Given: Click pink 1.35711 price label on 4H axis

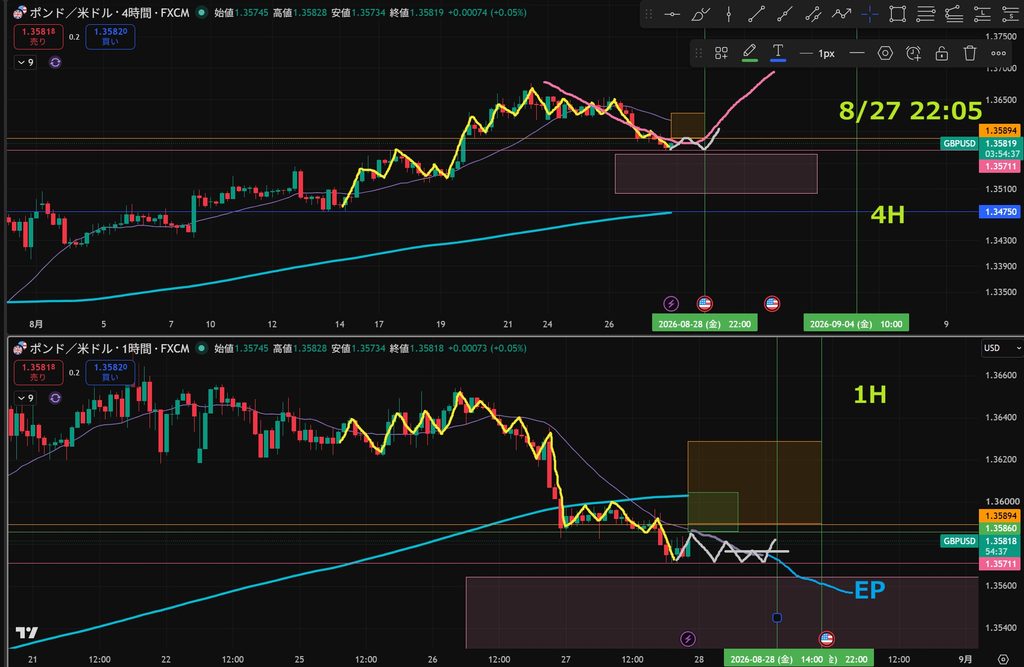Looking at the screenshot, I should (1000, 167).
